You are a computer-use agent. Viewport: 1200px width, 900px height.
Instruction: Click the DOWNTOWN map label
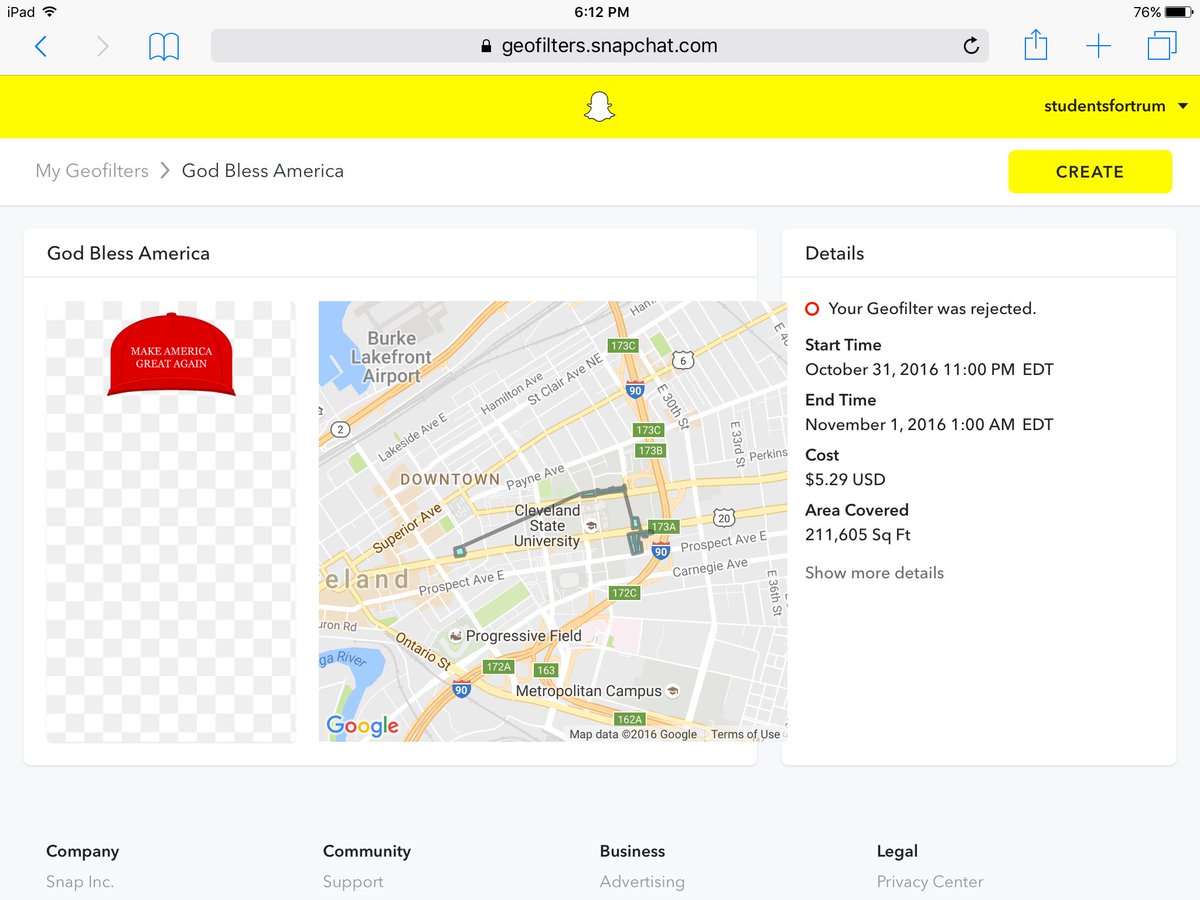(450, 479)
